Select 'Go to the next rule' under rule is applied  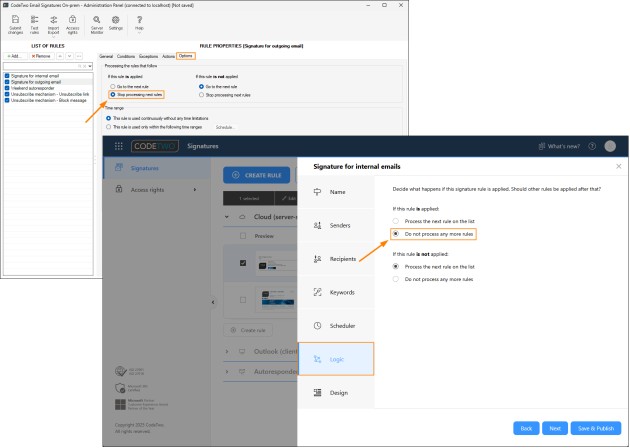(x=113, y=86)
